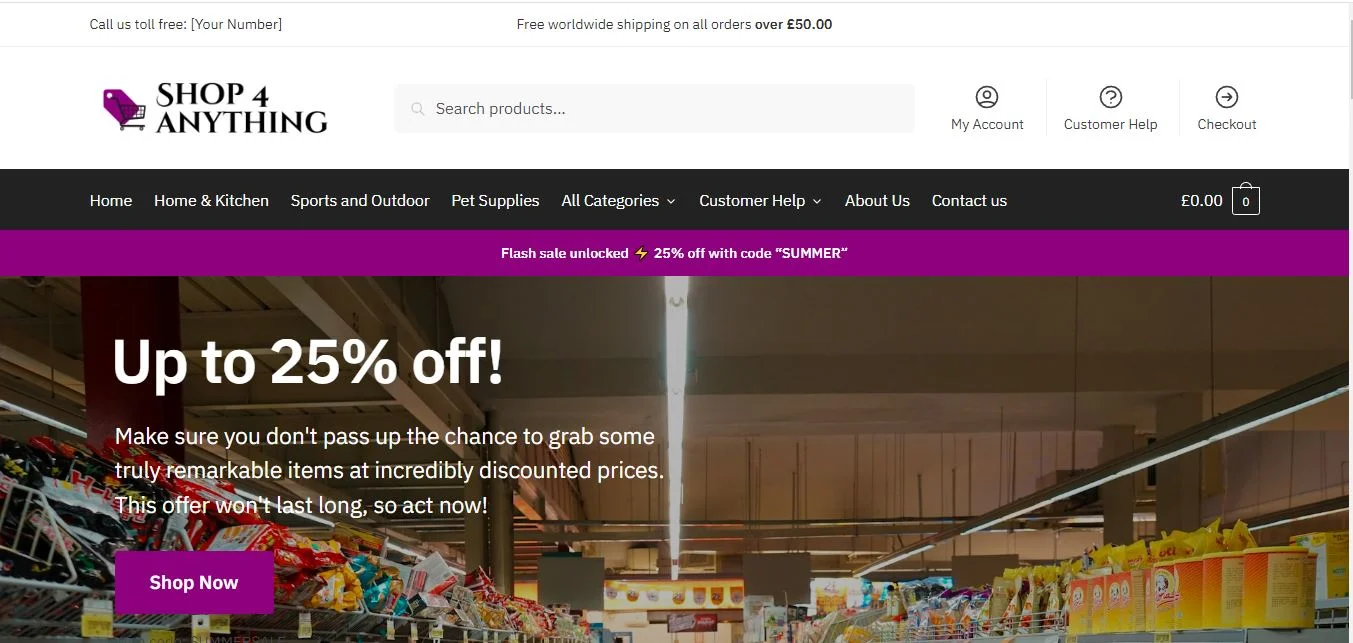Image resolution: width=1353 pixels, height=643 pixels.
Task: Click the Up to 25% off heading
Action: point(308,362)
